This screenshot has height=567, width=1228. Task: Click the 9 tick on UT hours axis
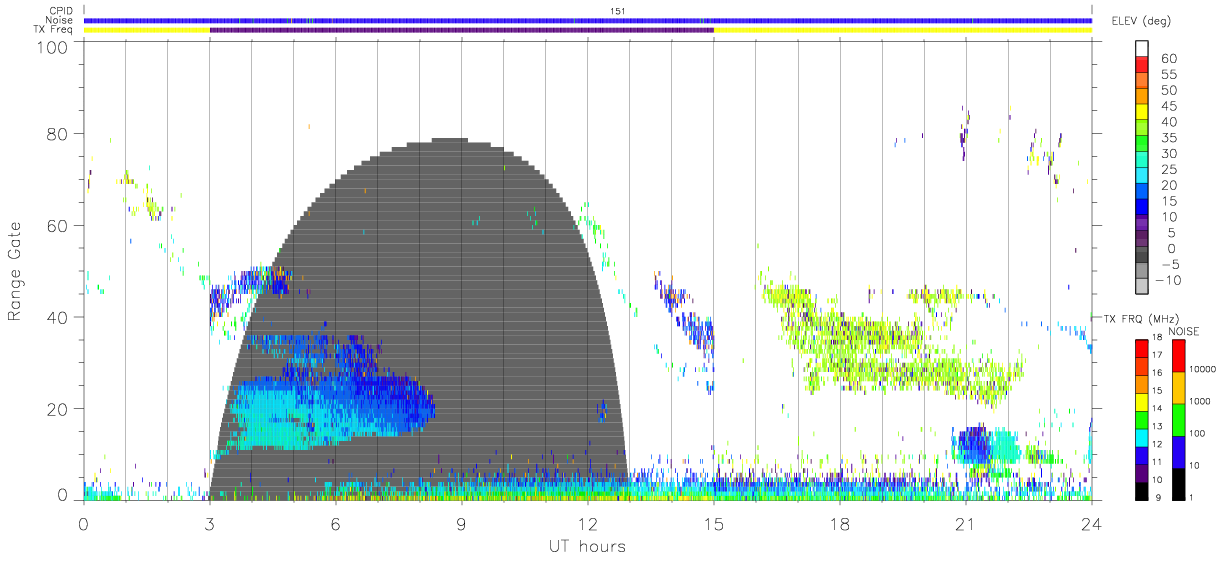462,523
